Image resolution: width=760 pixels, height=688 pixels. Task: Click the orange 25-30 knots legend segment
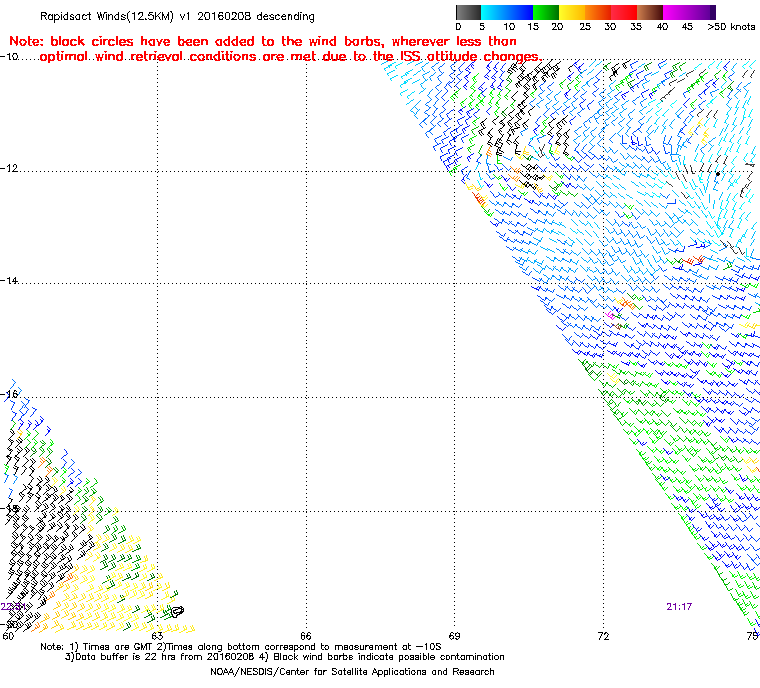598,12
